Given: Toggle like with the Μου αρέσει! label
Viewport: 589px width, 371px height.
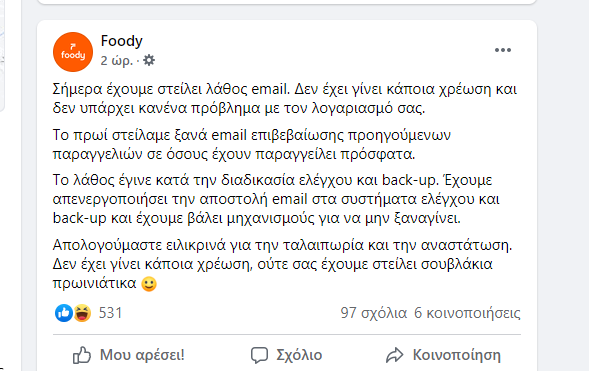Looking at the screenshot, I should point(142,355).
